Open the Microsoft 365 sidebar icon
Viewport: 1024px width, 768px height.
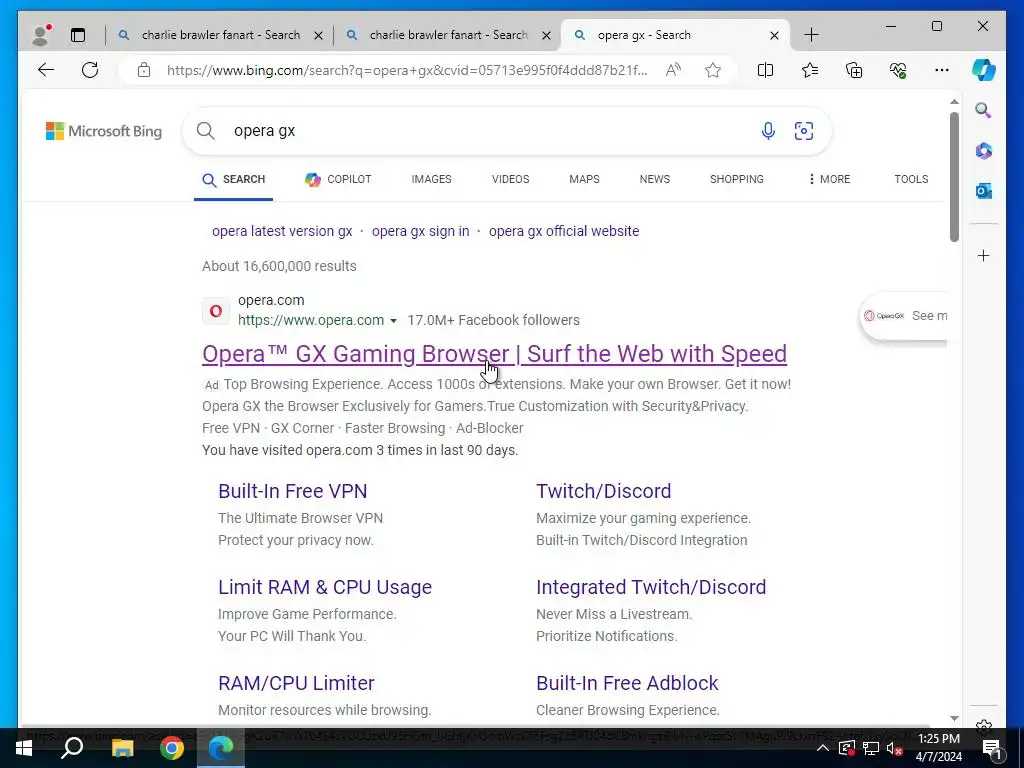click(x=984, y=151)
